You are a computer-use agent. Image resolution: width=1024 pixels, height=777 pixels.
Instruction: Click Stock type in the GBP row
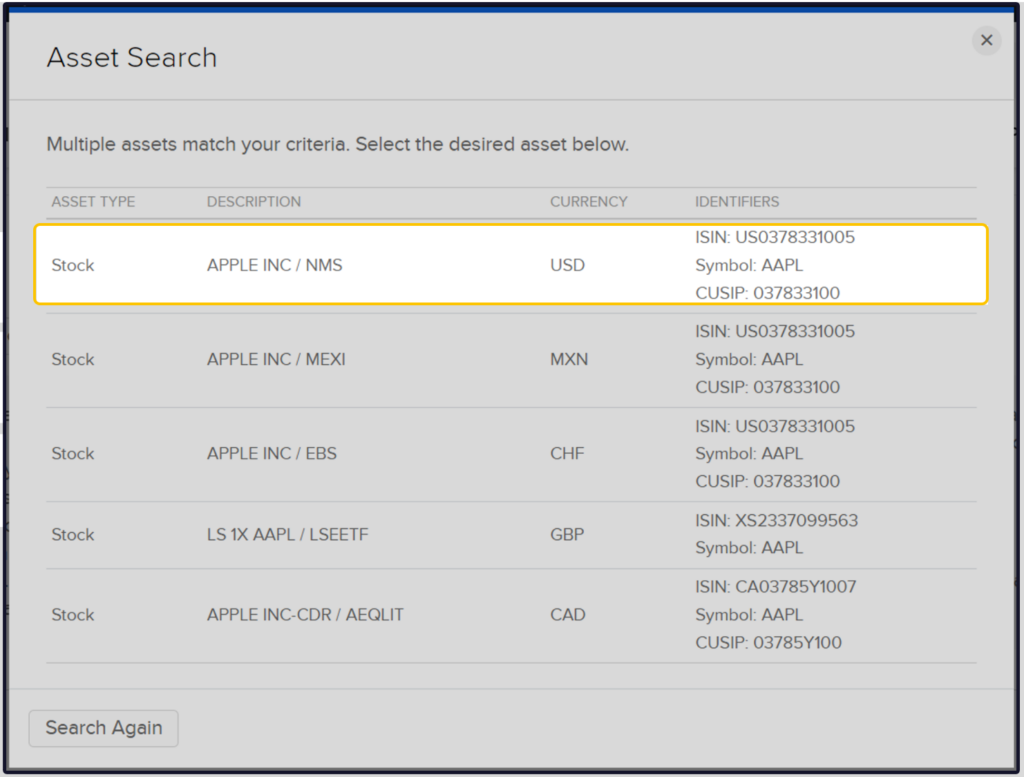[x=72, y=535]
